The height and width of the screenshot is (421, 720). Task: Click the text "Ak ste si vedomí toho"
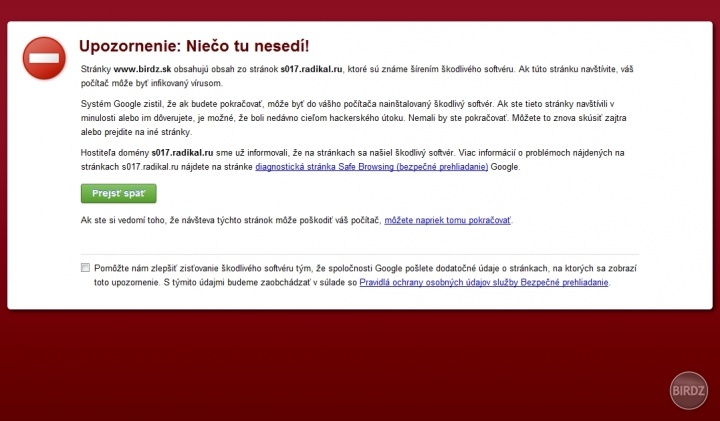[x=123, y=220]
